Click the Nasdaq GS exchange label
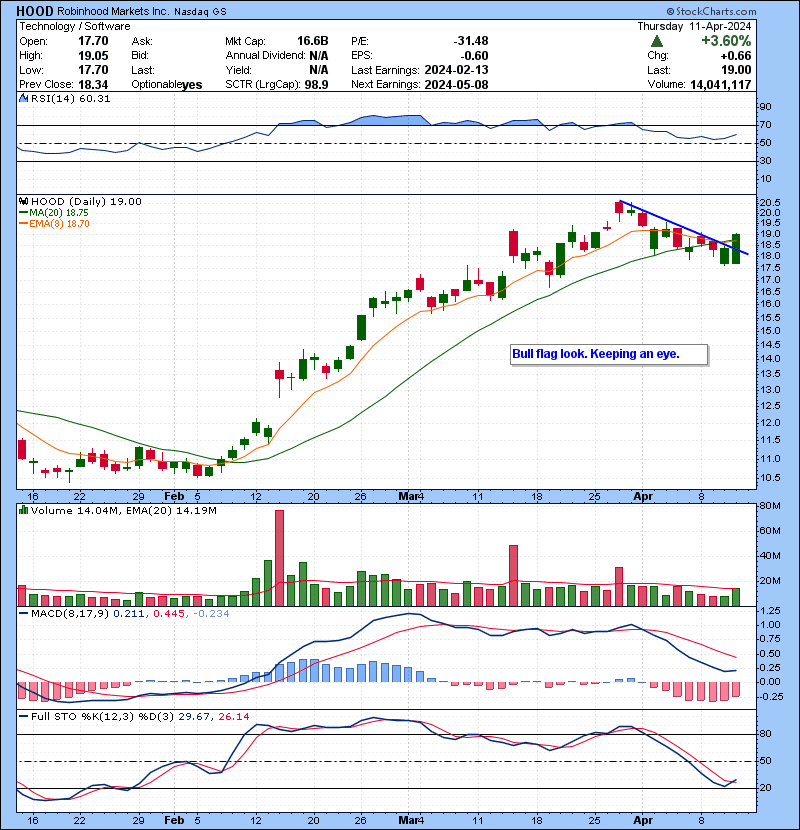This screenshot has height=830, width=800. (201, 12)
